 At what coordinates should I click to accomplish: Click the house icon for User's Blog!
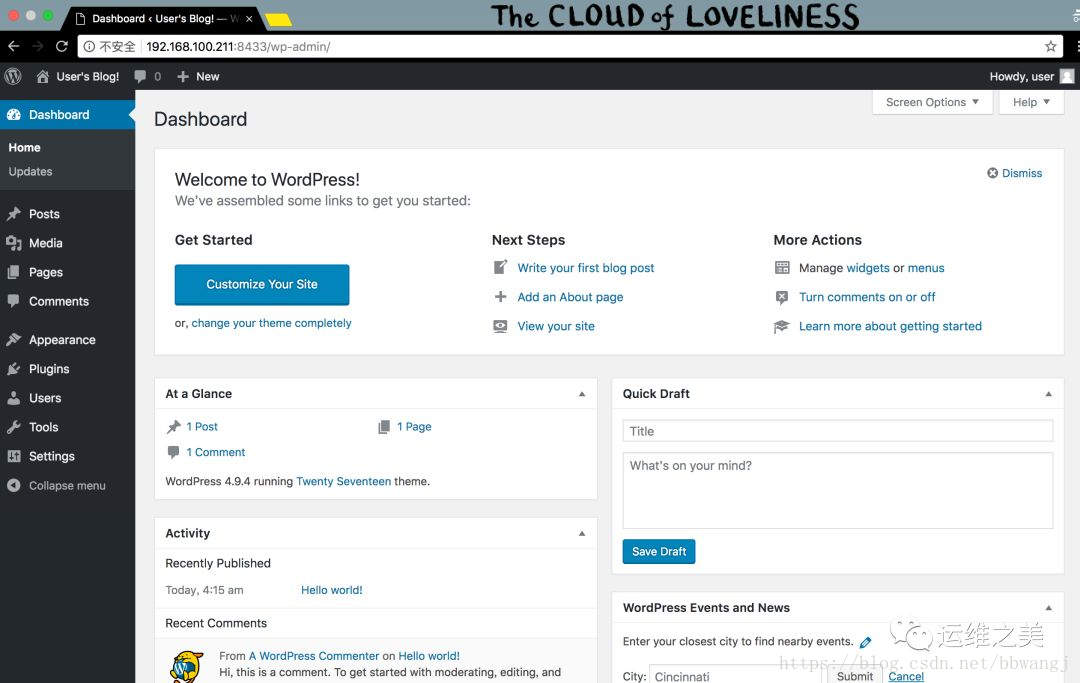pos(43,76)
